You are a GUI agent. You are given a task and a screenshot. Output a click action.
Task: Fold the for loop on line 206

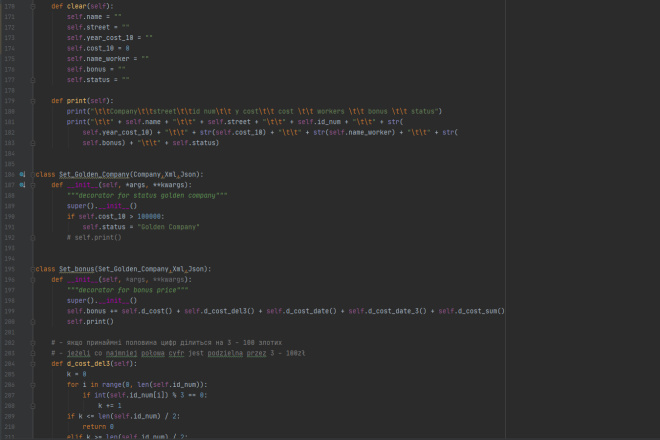tap(33, 385)
